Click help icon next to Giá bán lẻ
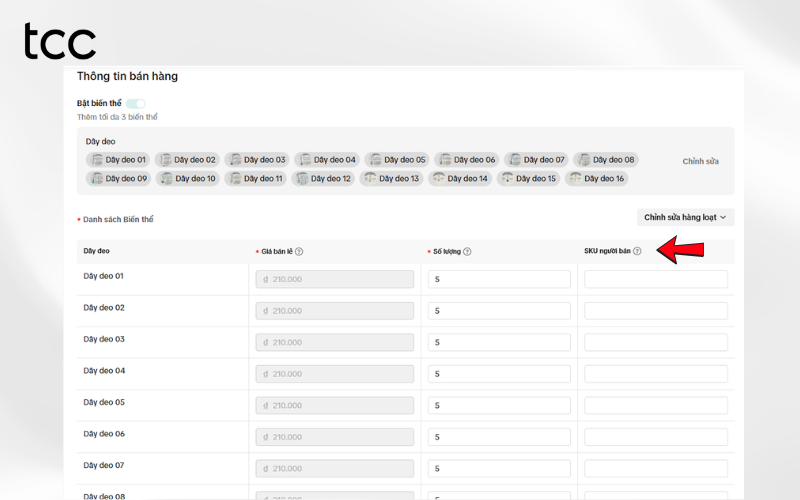Viewport: 800px width, 500px height. [x=299, y=252]
